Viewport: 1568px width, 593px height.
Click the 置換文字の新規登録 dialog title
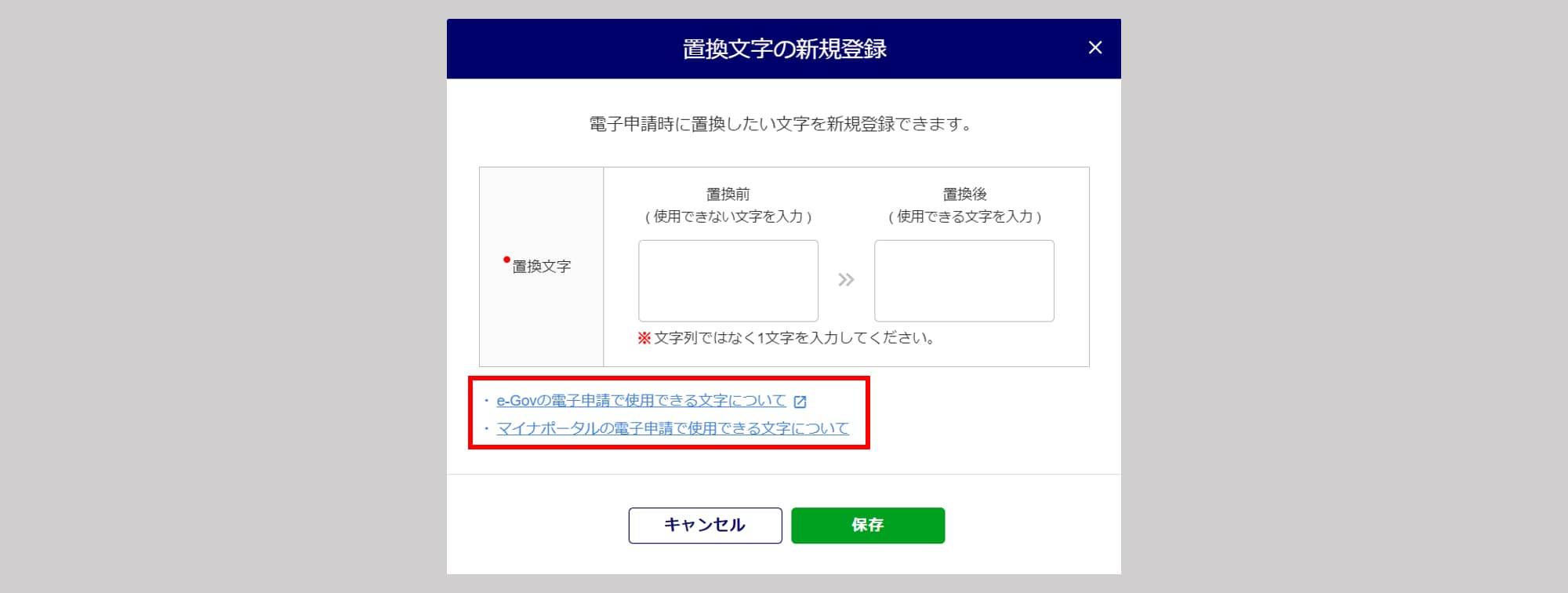(x=784, y=49)
